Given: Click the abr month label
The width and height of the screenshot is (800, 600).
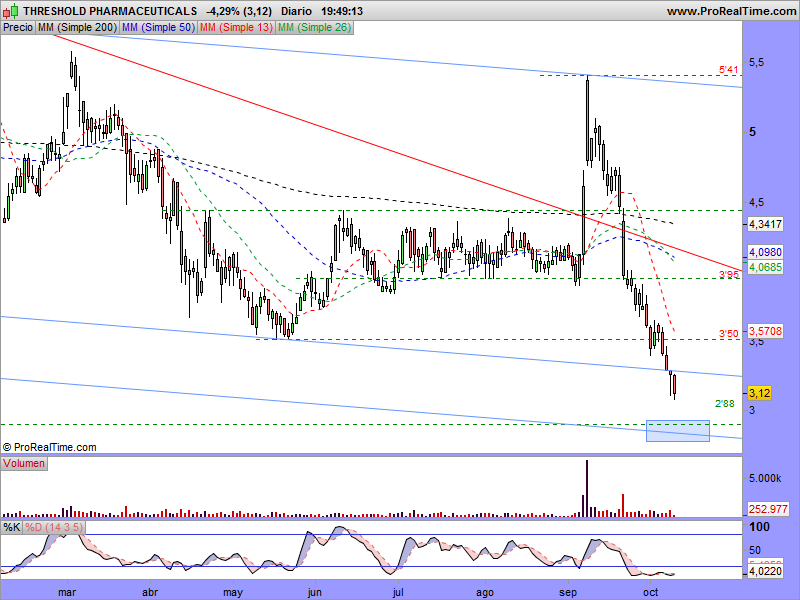Looking at the screenshot, I should coord(149,592).
